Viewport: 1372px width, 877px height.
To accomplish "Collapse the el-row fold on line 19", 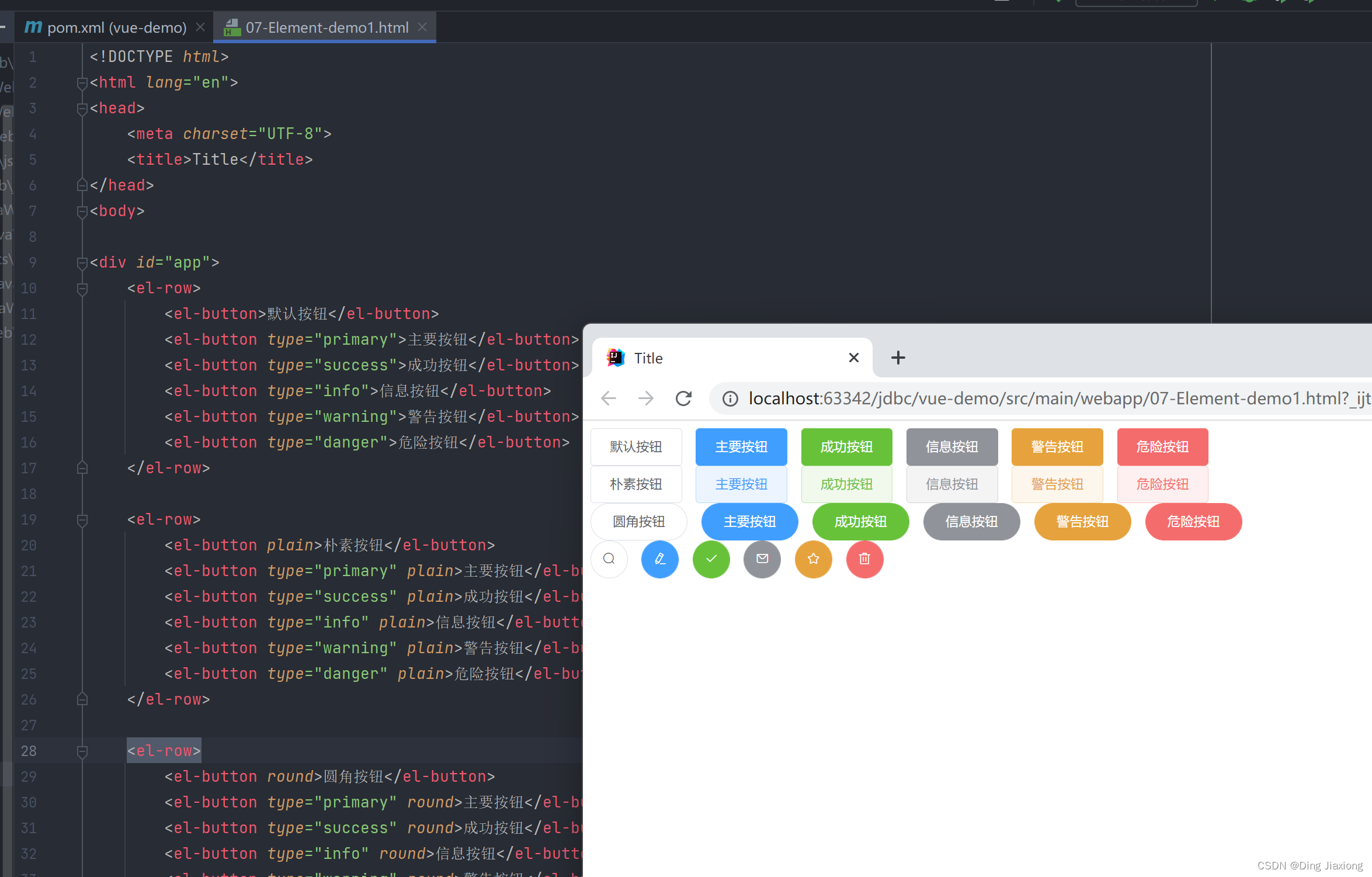I will click(x=82, y=520).
